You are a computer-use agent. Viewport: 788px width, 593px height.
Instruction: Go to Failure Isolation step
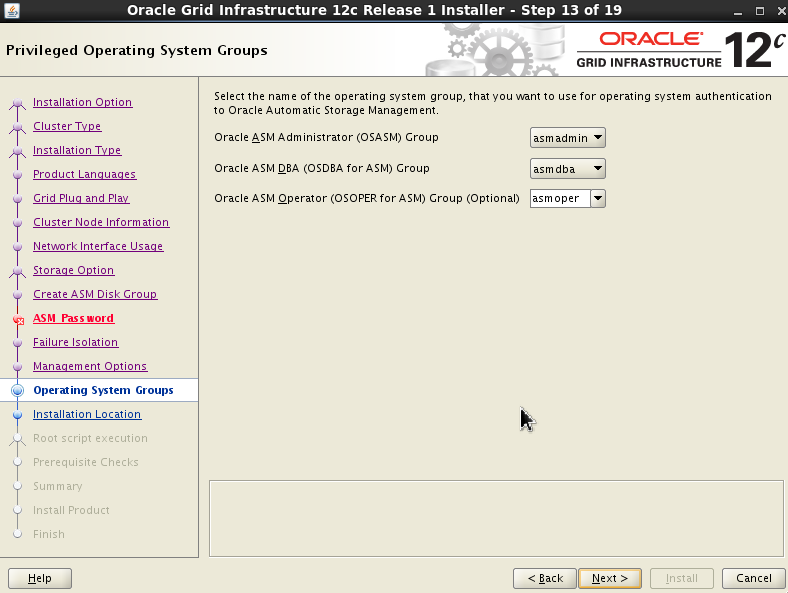(x=75, y=342)
